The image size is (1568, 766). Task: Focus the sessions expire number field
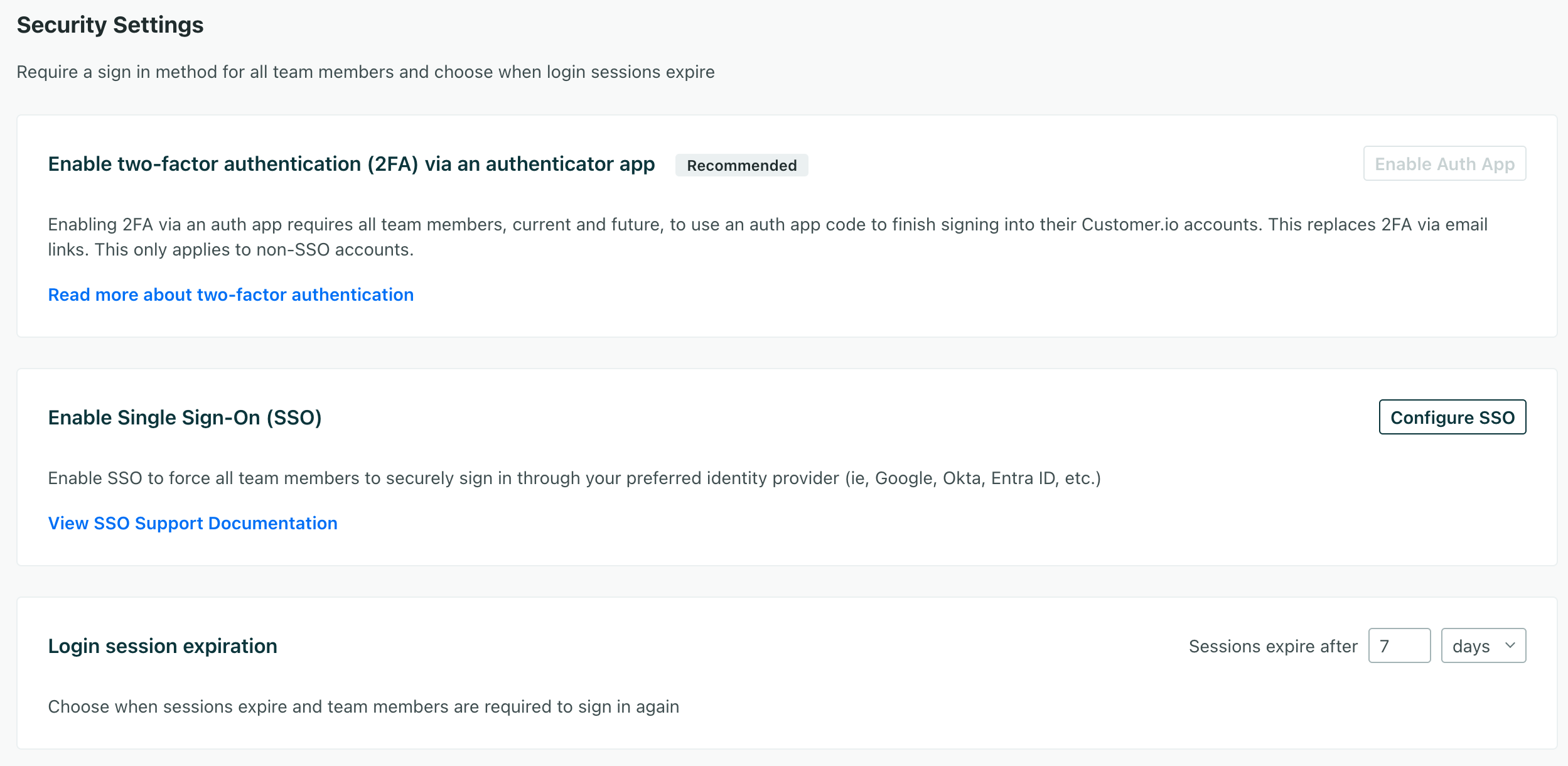1399,646
